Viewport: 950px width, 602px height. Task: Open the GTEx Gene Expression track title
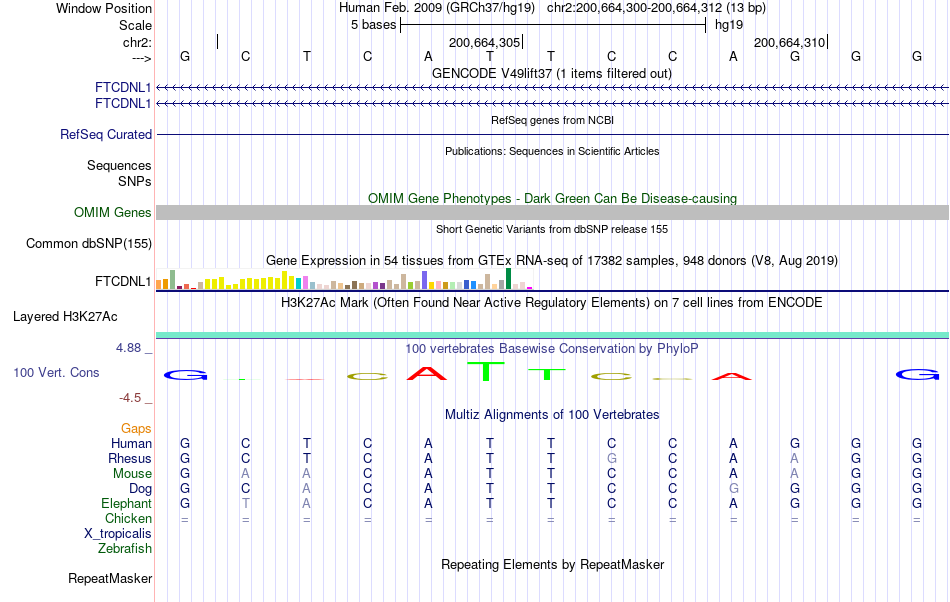pyautogui.click(x=552, y=260)
